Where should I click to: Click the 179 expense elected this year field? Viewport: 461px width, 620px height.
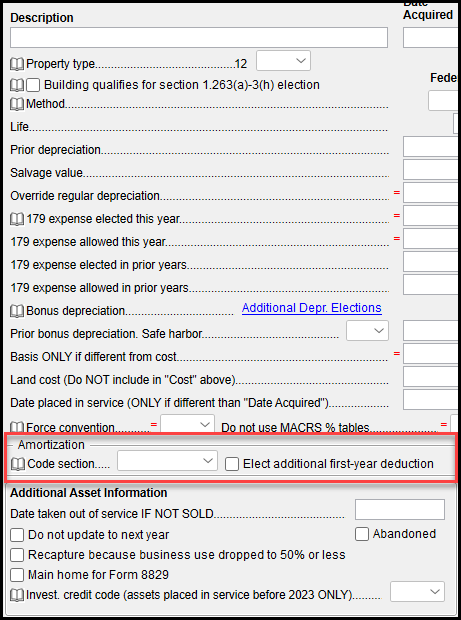[x=432, y=215]
